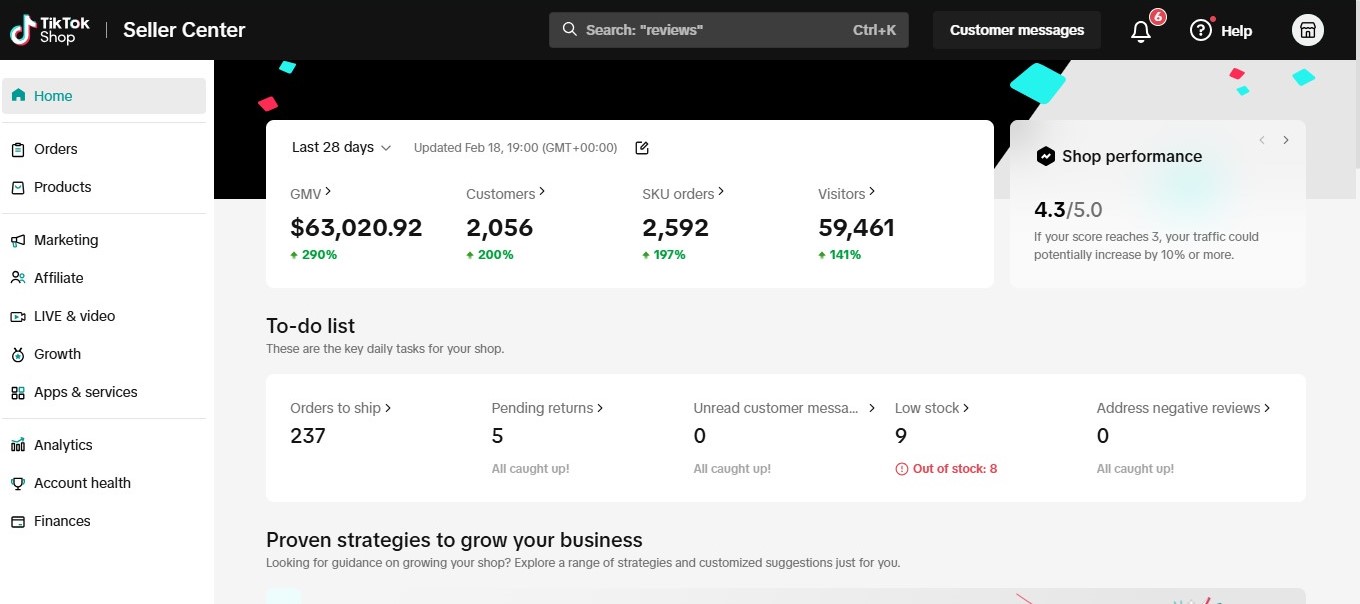Open Low stock task
This screenshot has height=604, width=1360.
(932, 408)
